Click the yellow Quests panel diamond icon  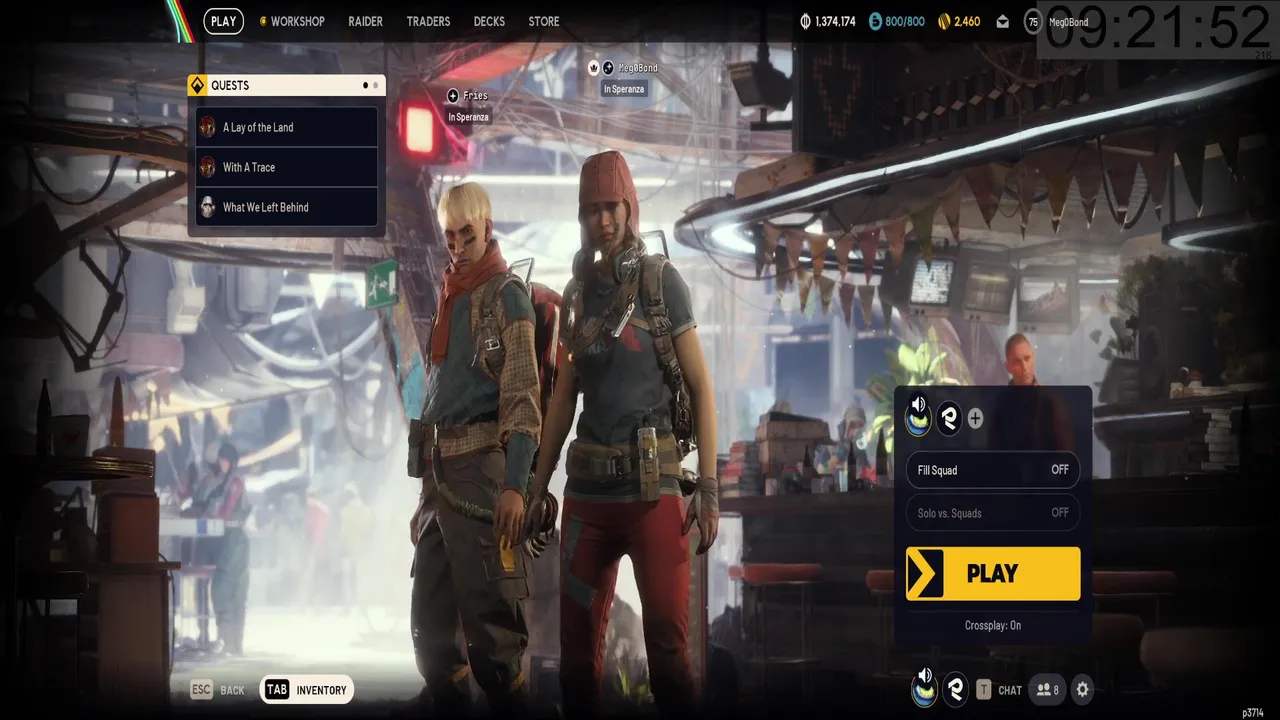click(197, 85)
